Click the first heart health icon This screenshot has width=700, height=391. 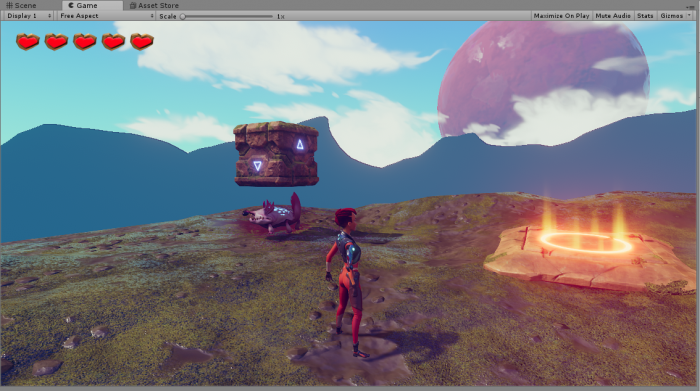[28, 42]
